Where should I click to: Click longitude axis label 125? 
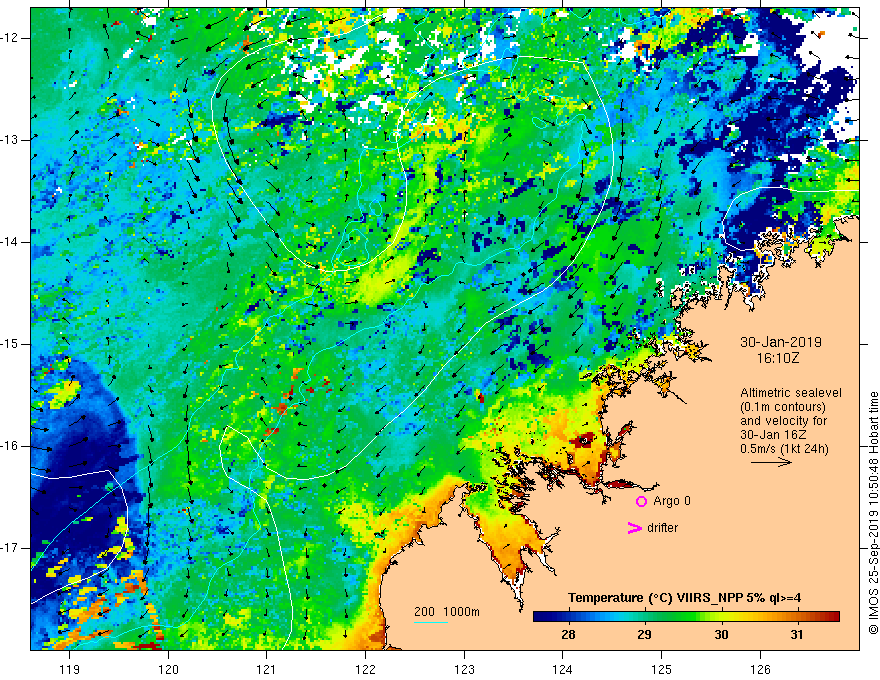coord(662,669)
